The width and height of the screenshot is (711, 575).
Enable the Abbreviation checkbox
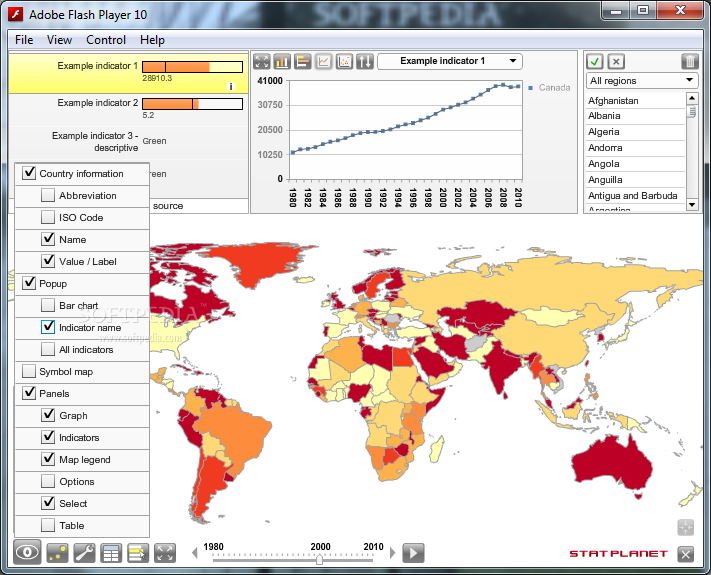pos(48,195)
